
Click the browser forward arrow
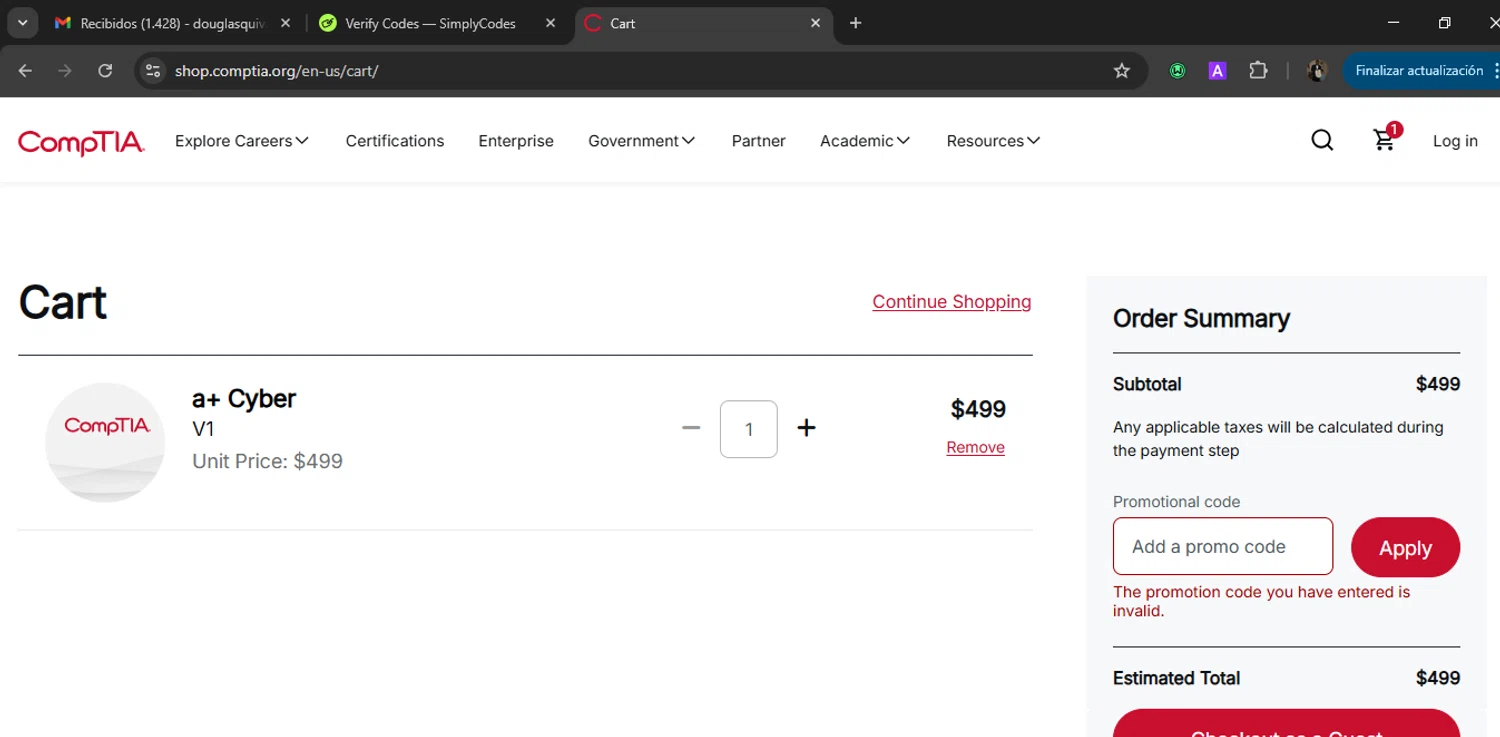pyautogui.click(x=65, y=70)
